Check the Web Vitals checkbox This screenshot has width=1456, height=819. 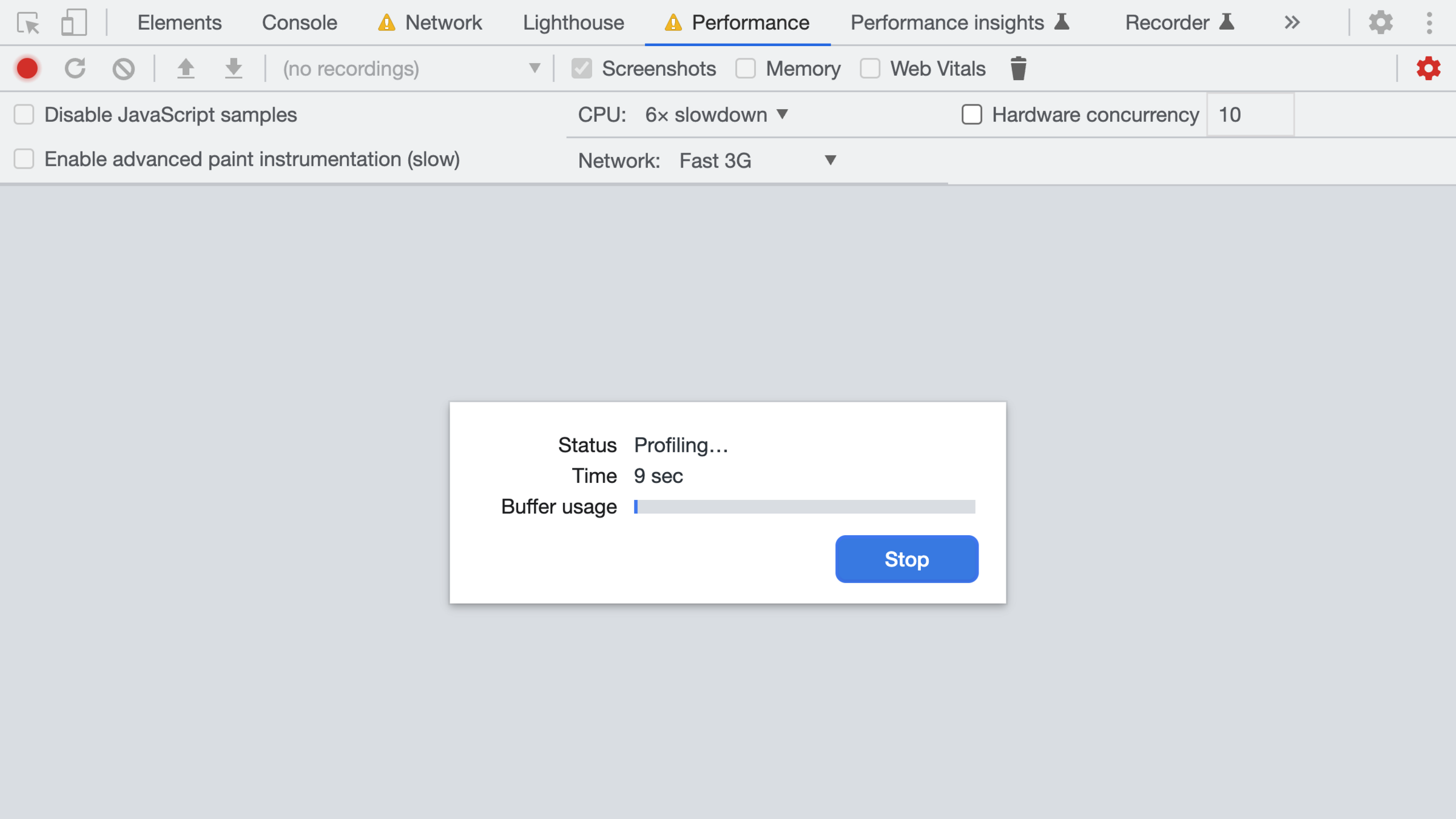coord(870,69)
